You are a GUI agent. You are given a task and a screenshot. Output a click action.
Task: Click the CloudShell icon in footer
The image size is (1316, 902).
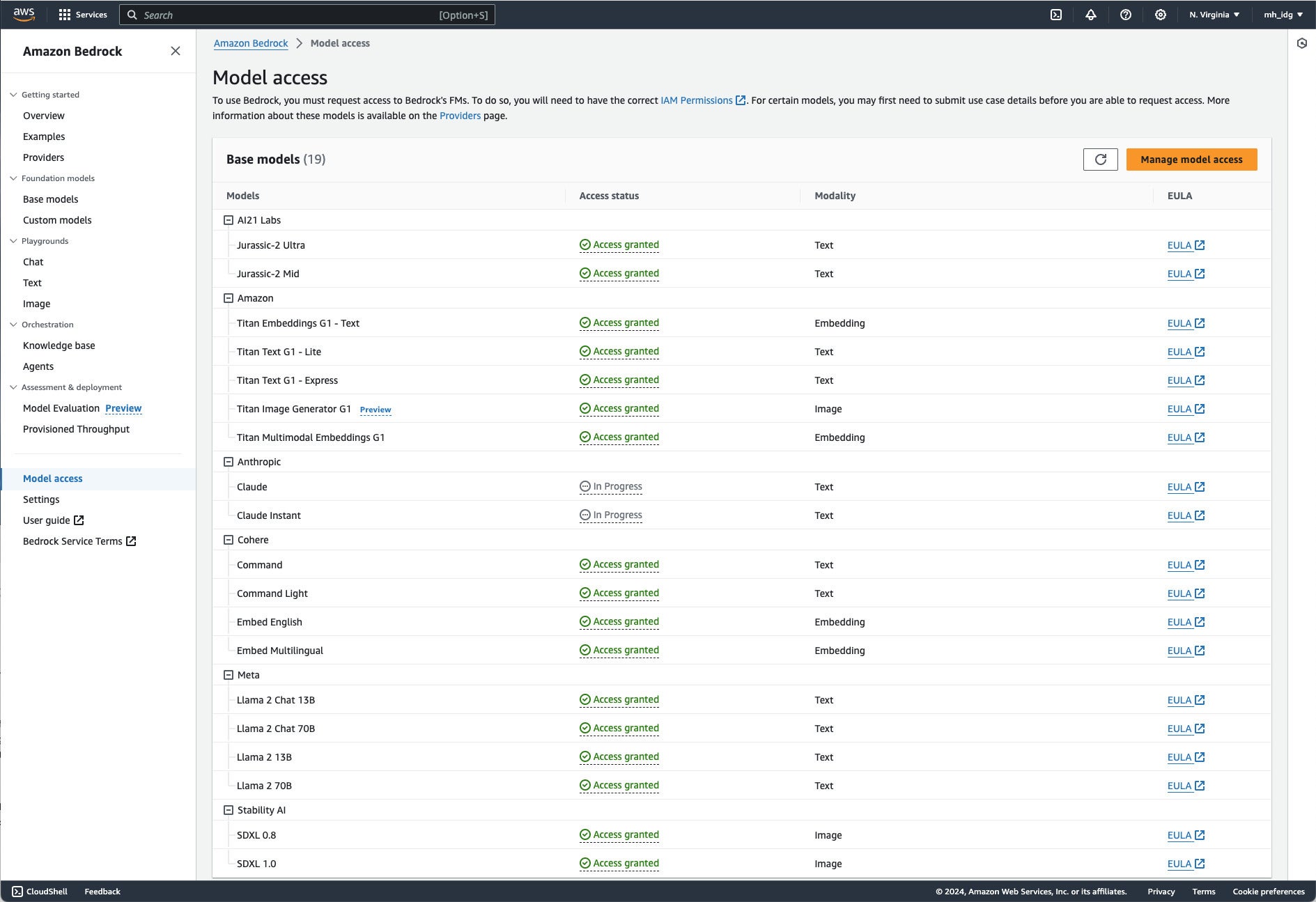[x=17, y=892]
